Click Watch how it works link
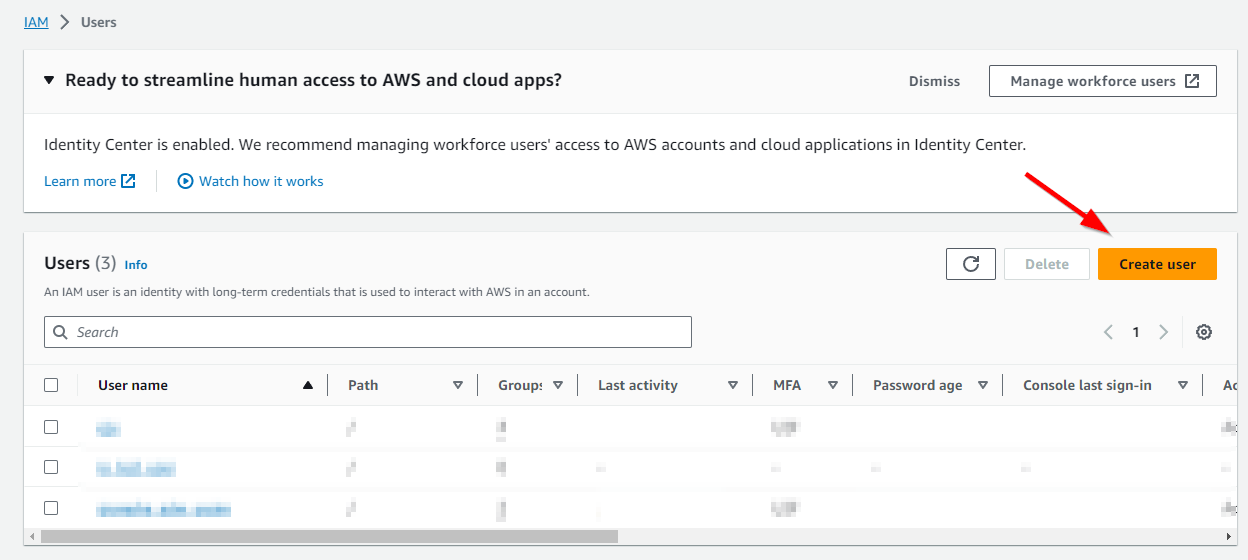Screen dimensions: 1248x560 click(x=250, y=181)
